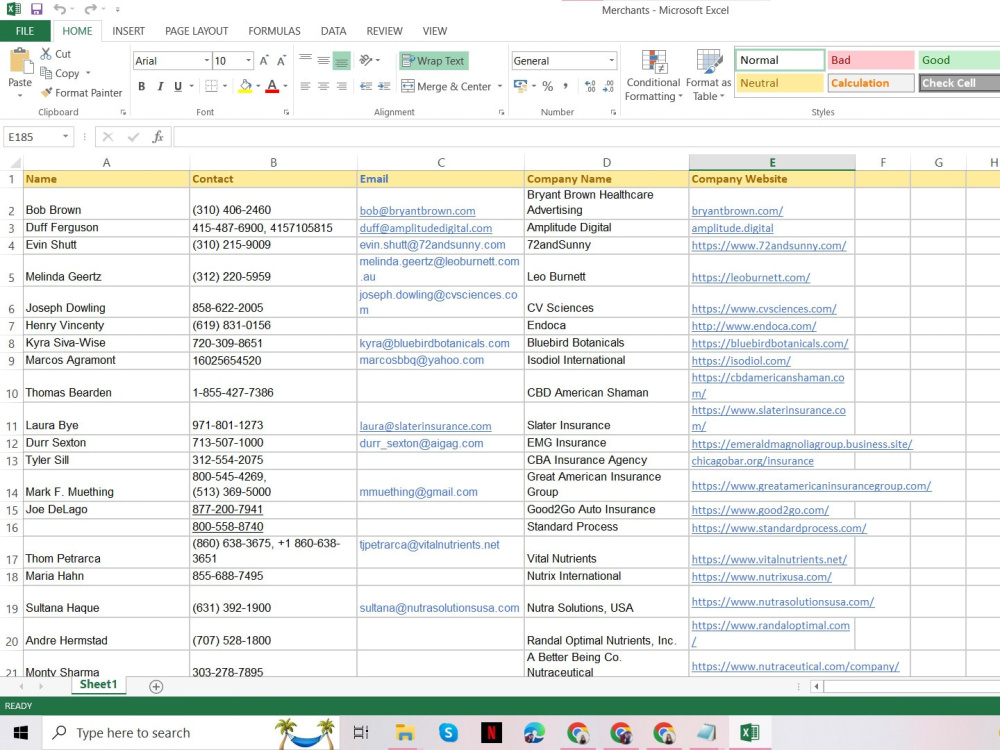Click the Orientation text angle icon
The image size is (1000, 750).
point(366,60)
